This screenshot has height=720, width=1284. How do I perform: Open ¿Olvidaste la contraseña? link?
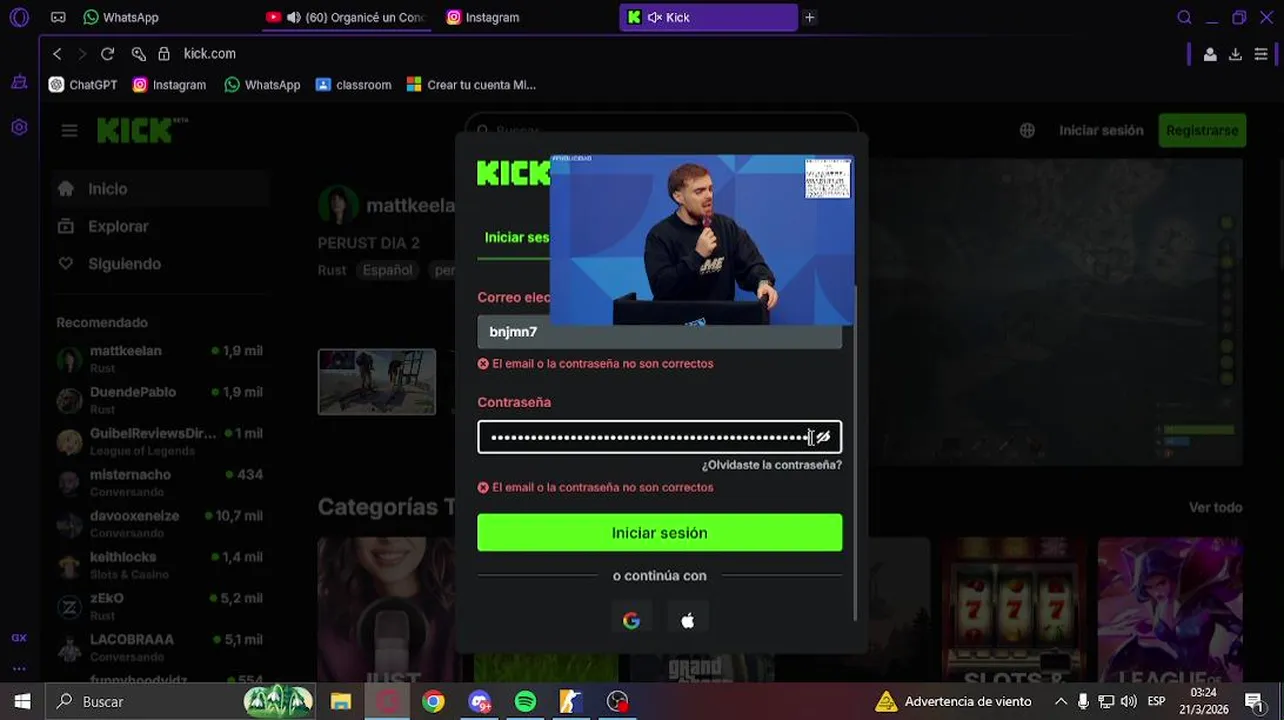pos(772,465)
